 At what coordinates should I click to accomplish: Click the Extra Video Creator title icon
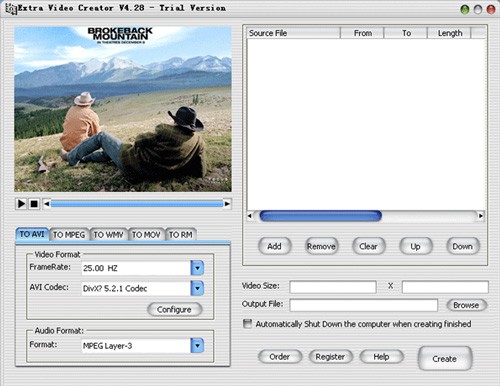click(x=11, y=9)
